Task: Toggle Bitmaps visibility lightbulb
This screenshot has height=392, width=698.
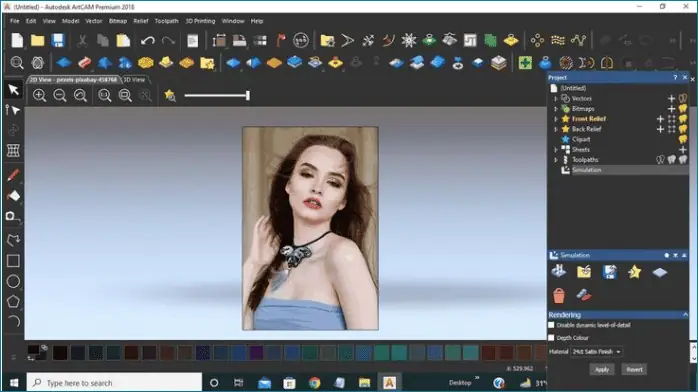Action: [x=683, y=109]
